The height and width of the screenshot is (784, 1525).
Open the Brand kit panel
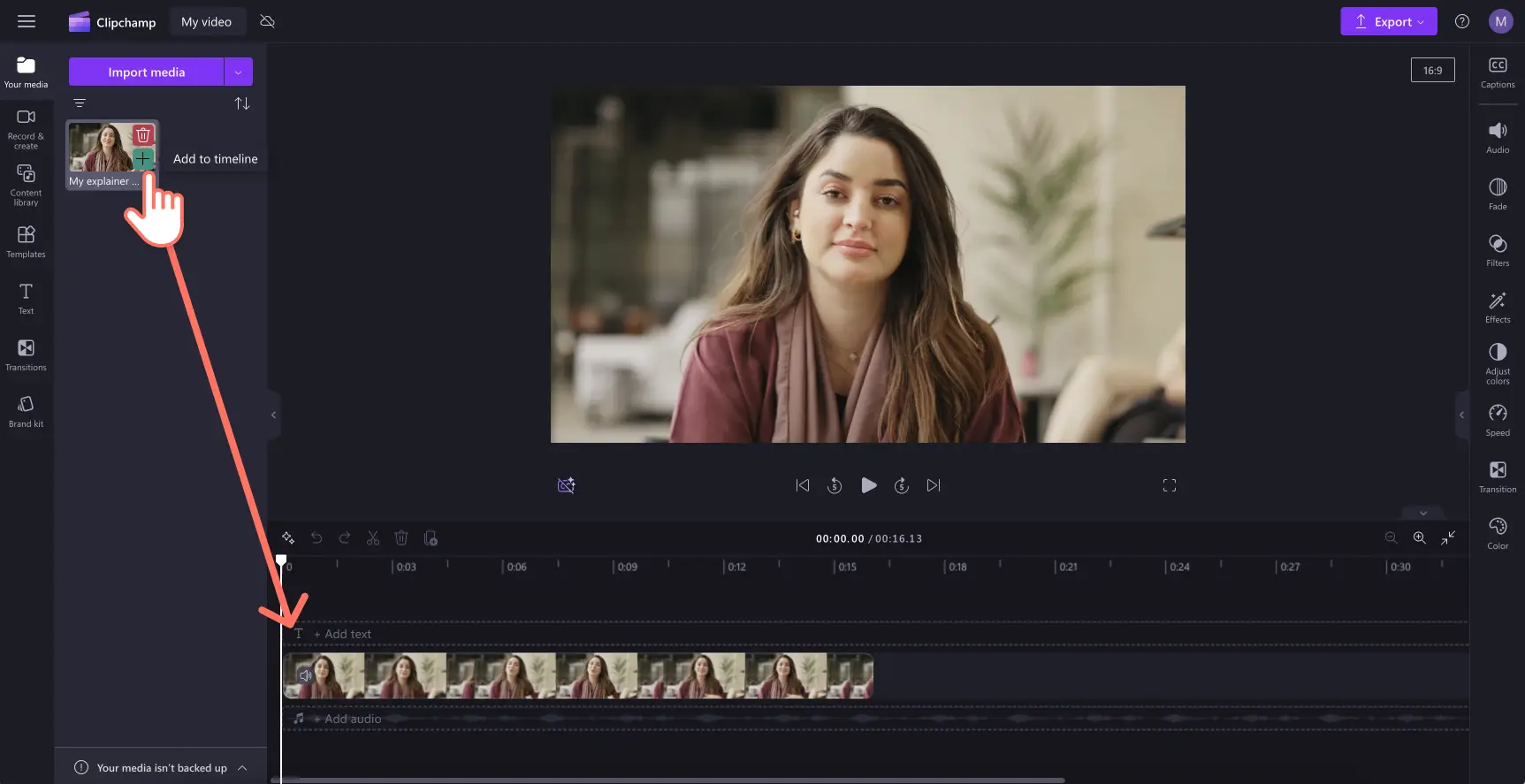26,411
